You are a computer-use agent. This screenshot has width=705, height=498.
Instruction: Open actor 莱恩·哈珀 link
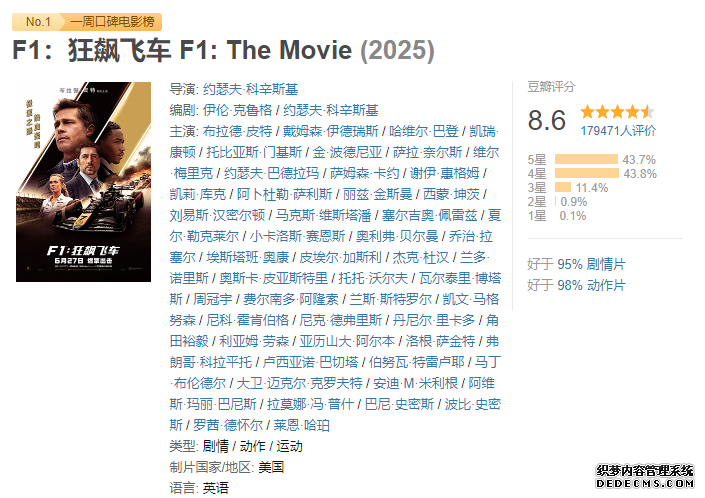coord(301,425)
